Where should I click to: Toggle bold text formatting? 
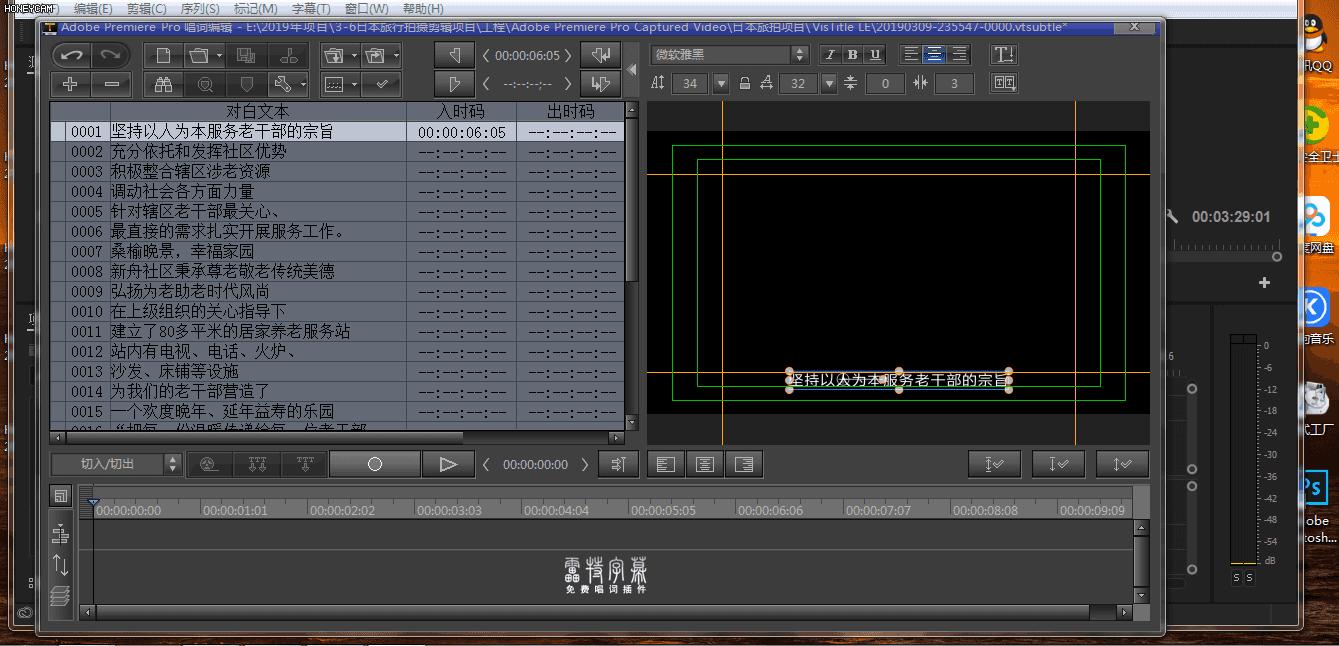coord(852,55)
